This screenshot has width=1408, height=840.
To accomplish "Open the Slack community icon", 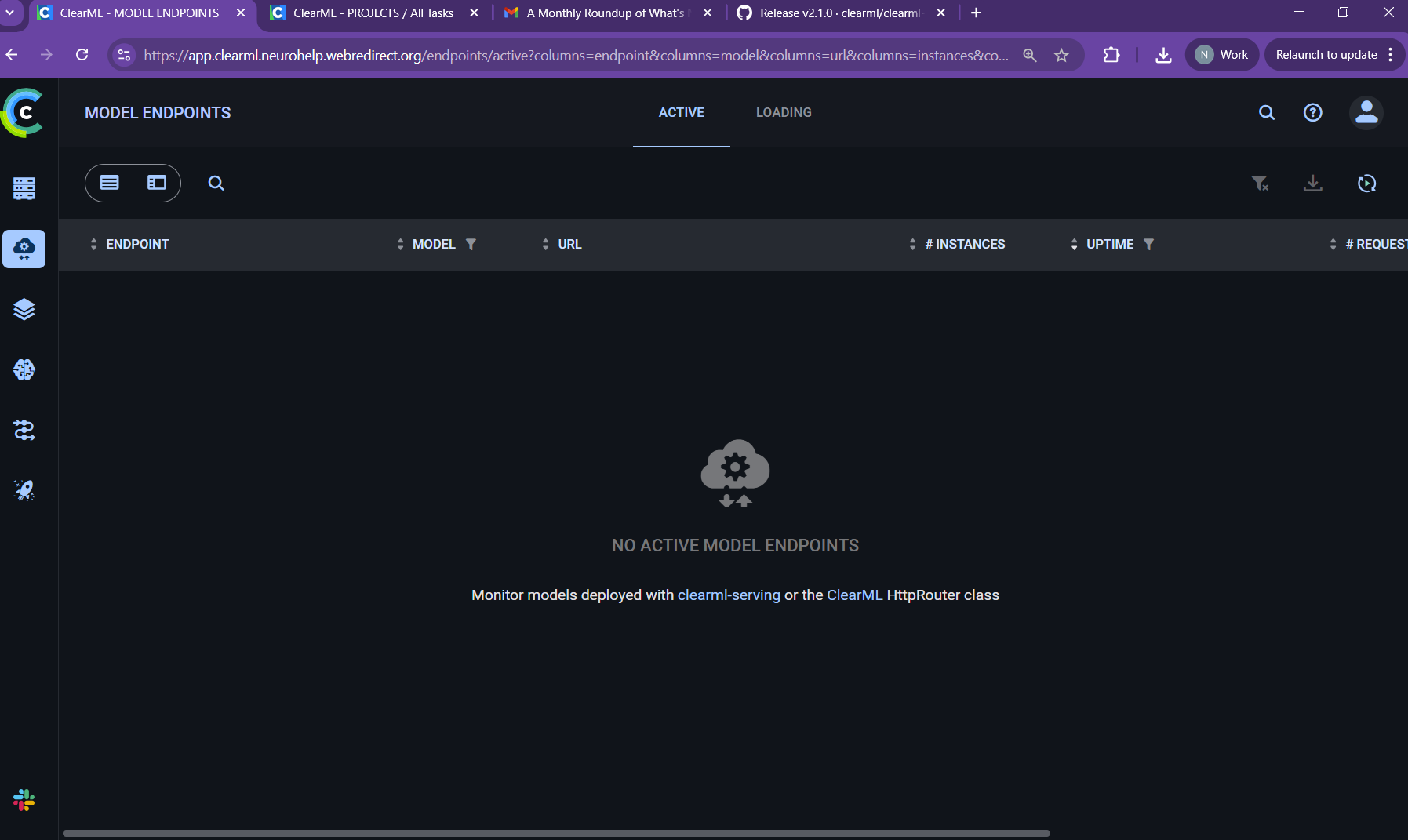I will coord(24,800).
